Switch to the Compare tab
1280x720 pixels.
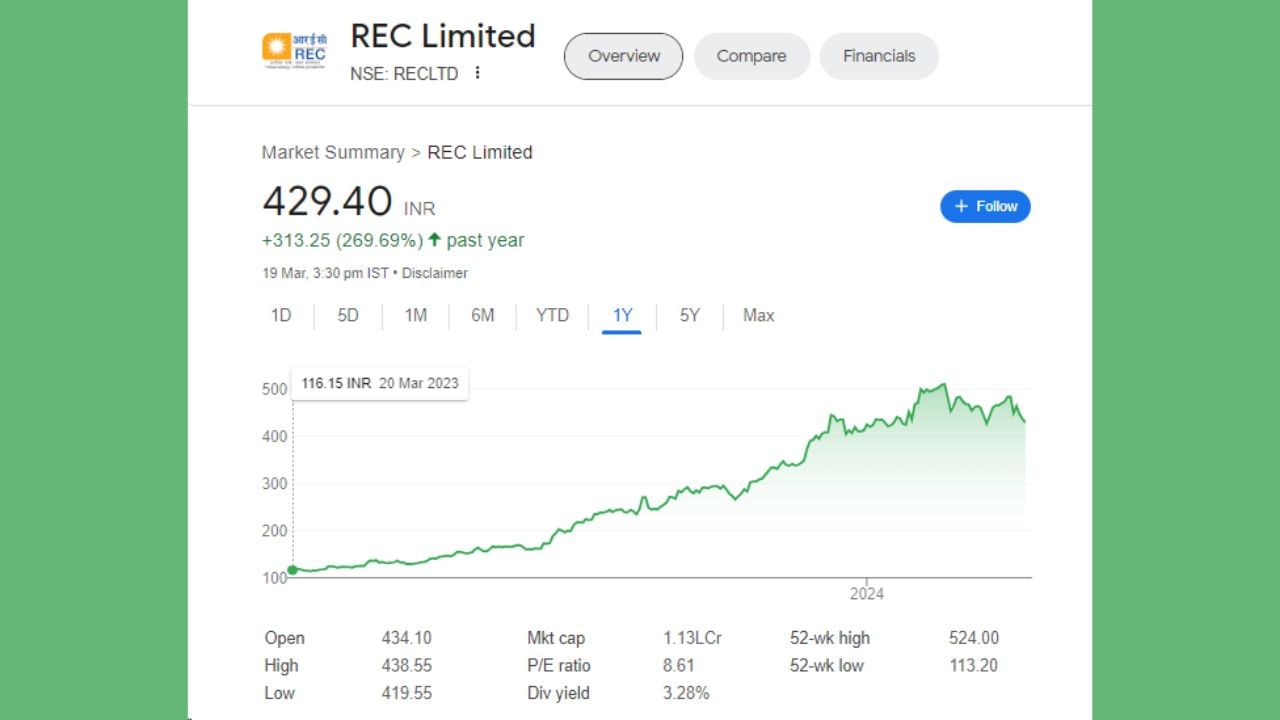751,56
